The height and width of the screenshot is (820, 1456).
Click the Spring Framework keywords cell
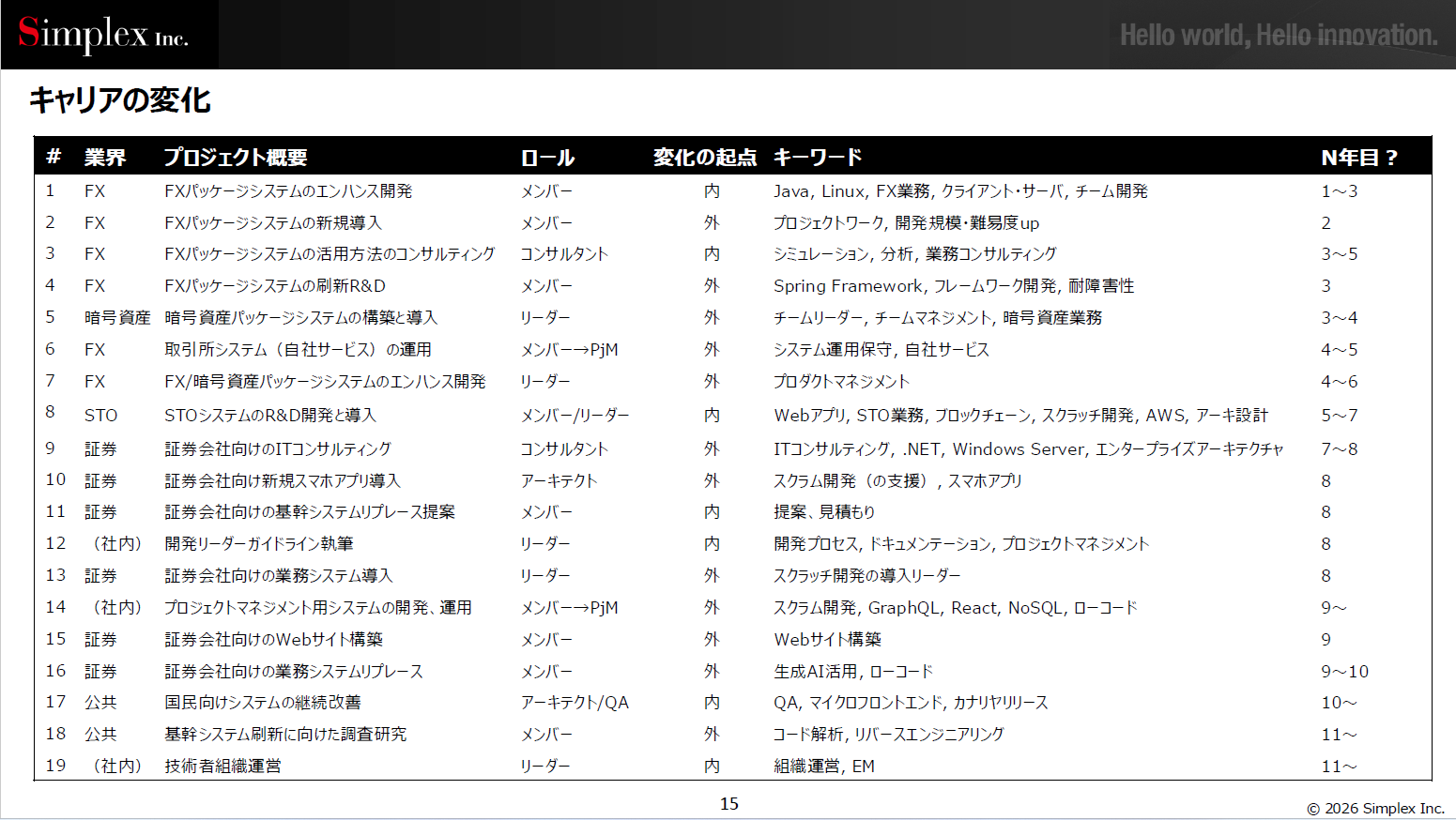point(953,286)
